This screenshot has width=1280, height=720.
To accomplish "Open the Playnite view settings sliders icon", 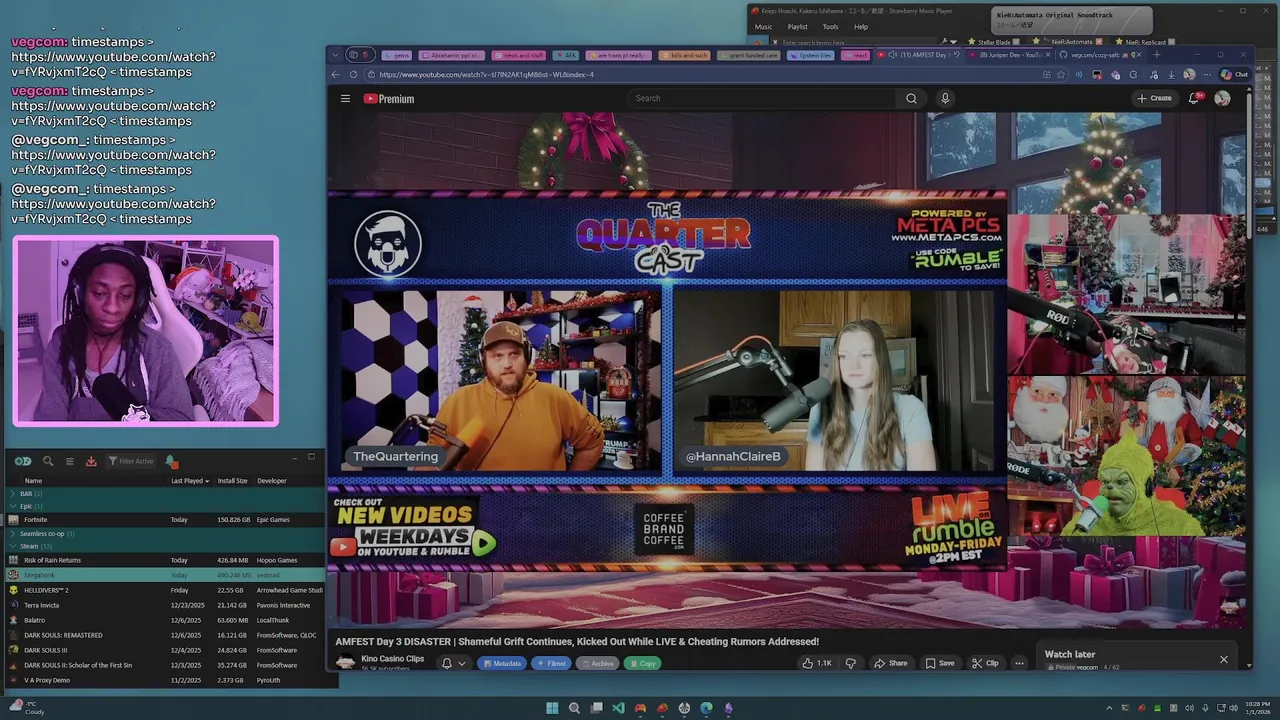I will point(70,461).
